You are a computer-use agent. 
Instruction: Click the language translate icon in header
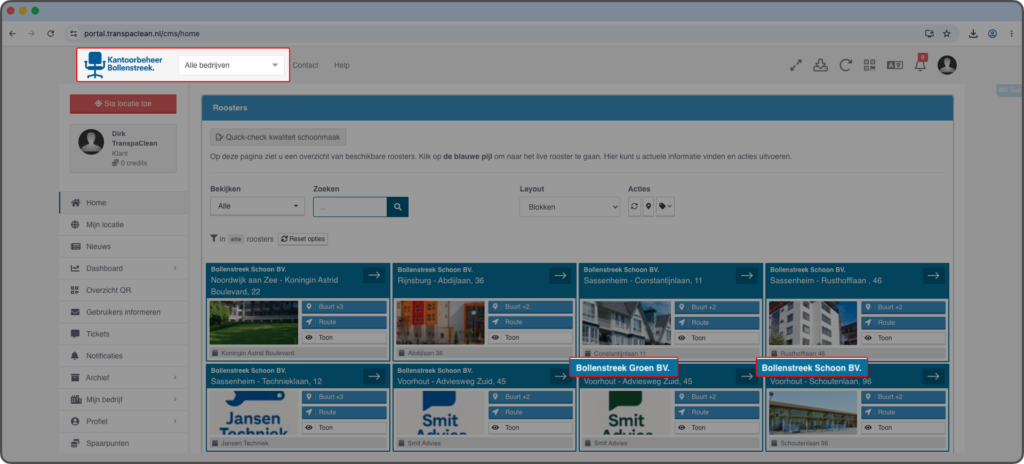click(894, 65)
